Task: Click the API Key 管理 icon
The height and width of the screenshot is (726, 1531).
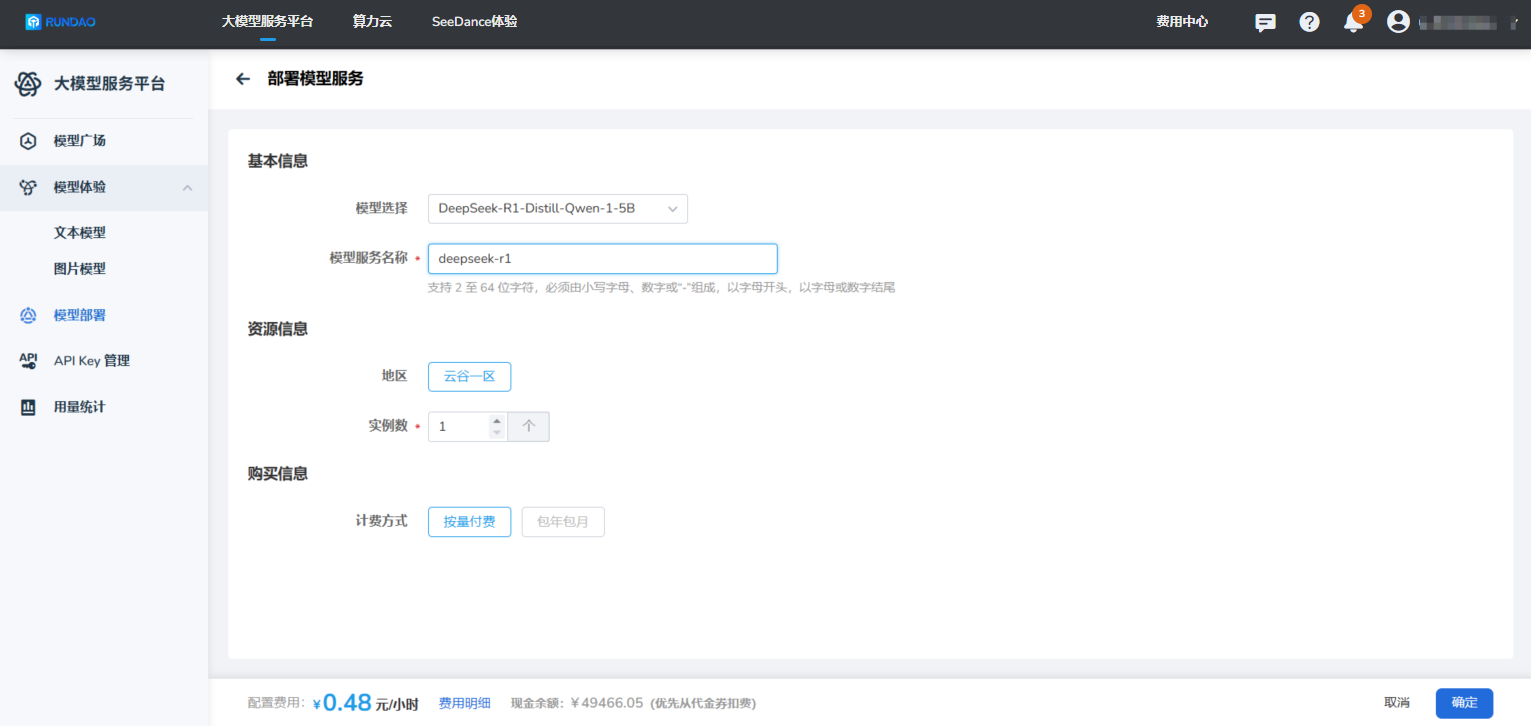Action: click(28, 361)
